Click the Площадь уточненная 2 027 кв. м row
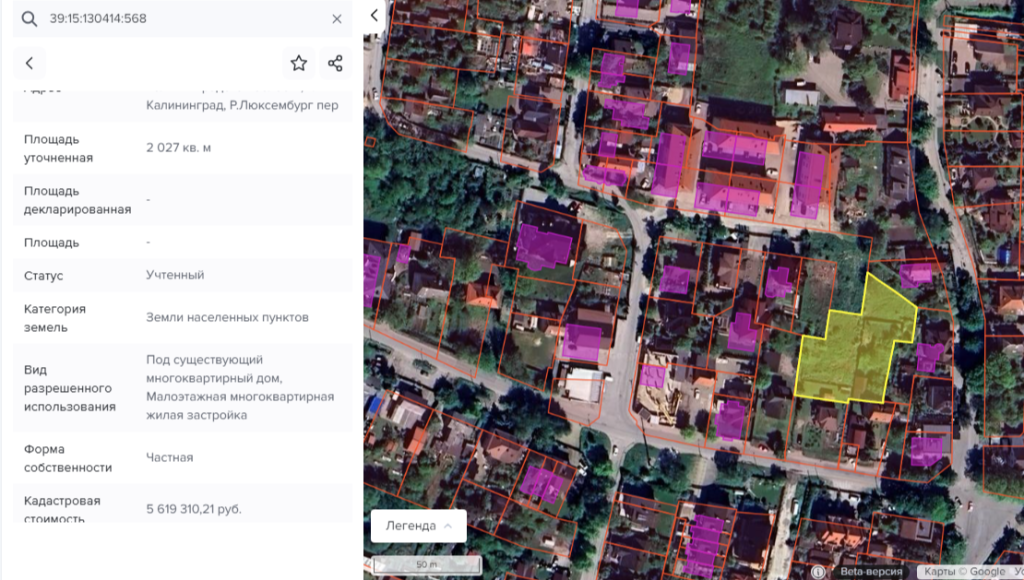 click(183, 148)
